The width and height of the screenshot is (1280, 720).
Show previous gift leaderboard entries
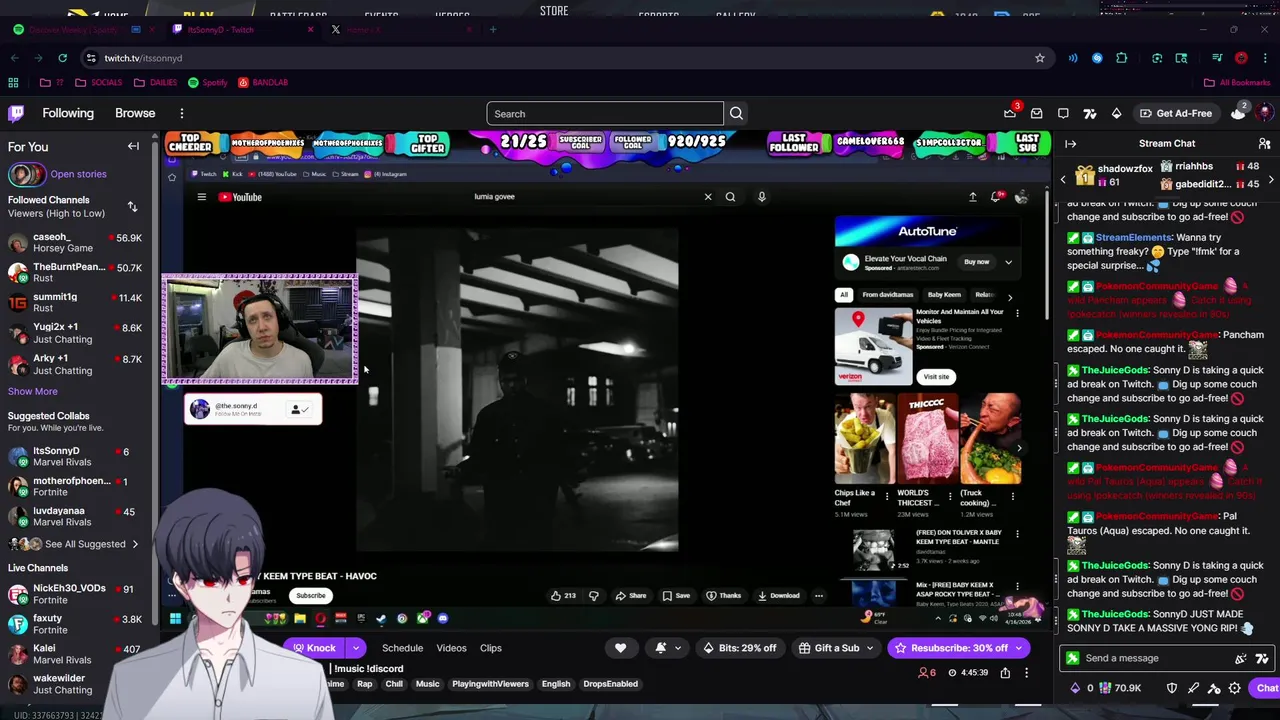(1063, 180)
